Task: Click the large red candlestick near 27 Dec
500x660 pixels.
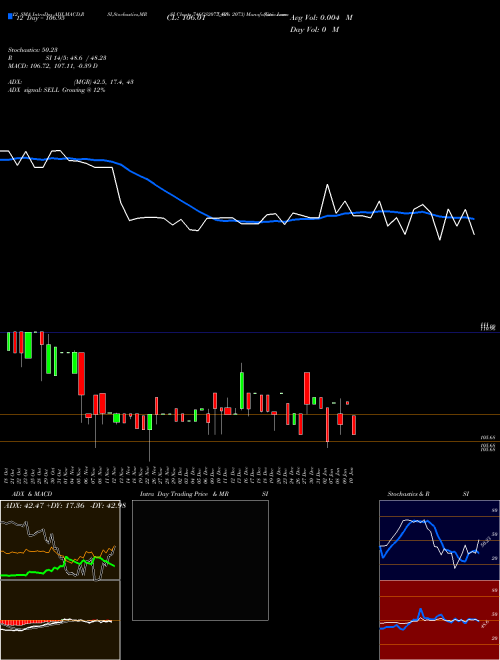Action: coord(307,388)
